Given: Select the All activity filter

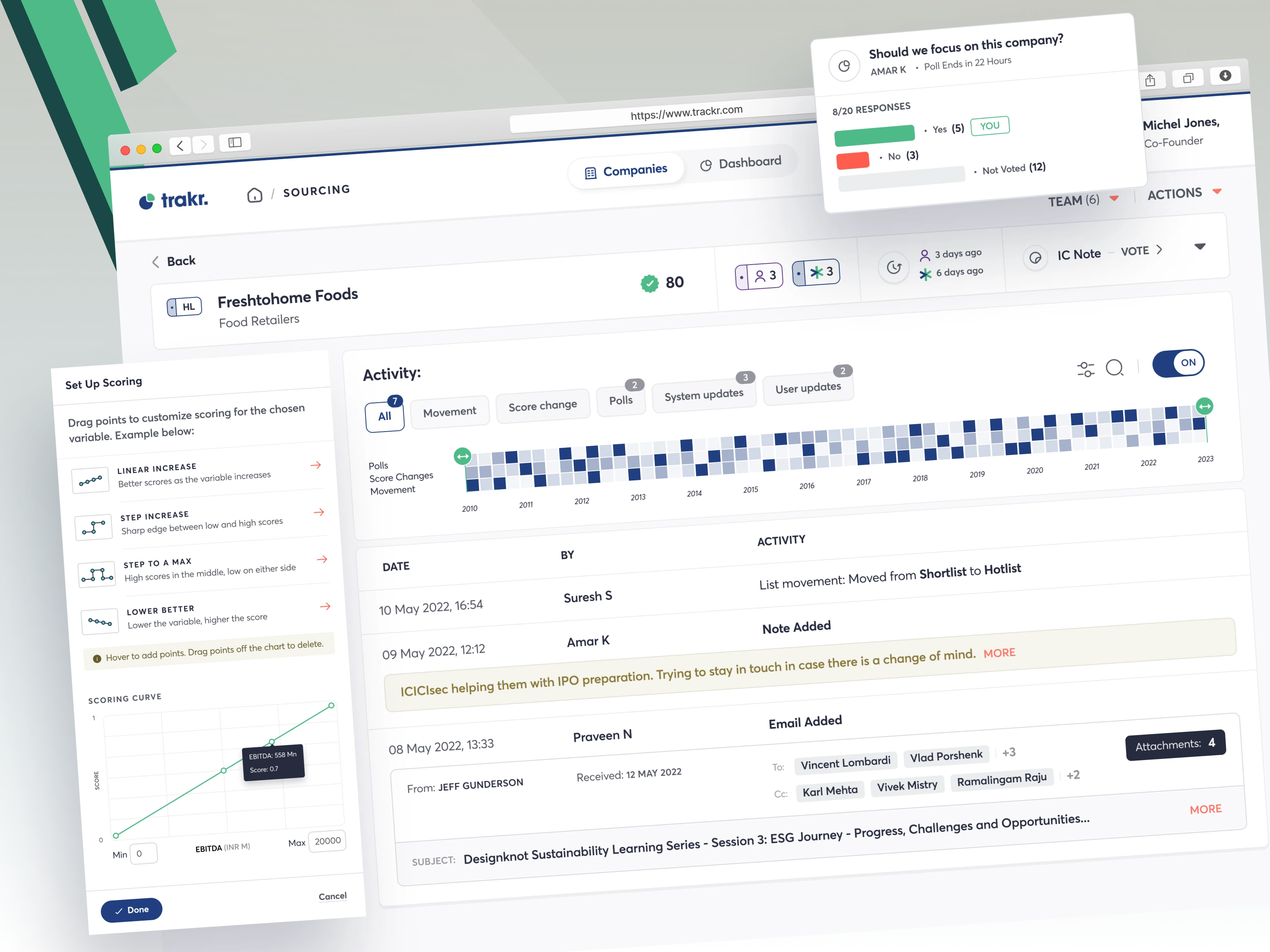Looking at the screenshot, I should [x=385, y=416].
